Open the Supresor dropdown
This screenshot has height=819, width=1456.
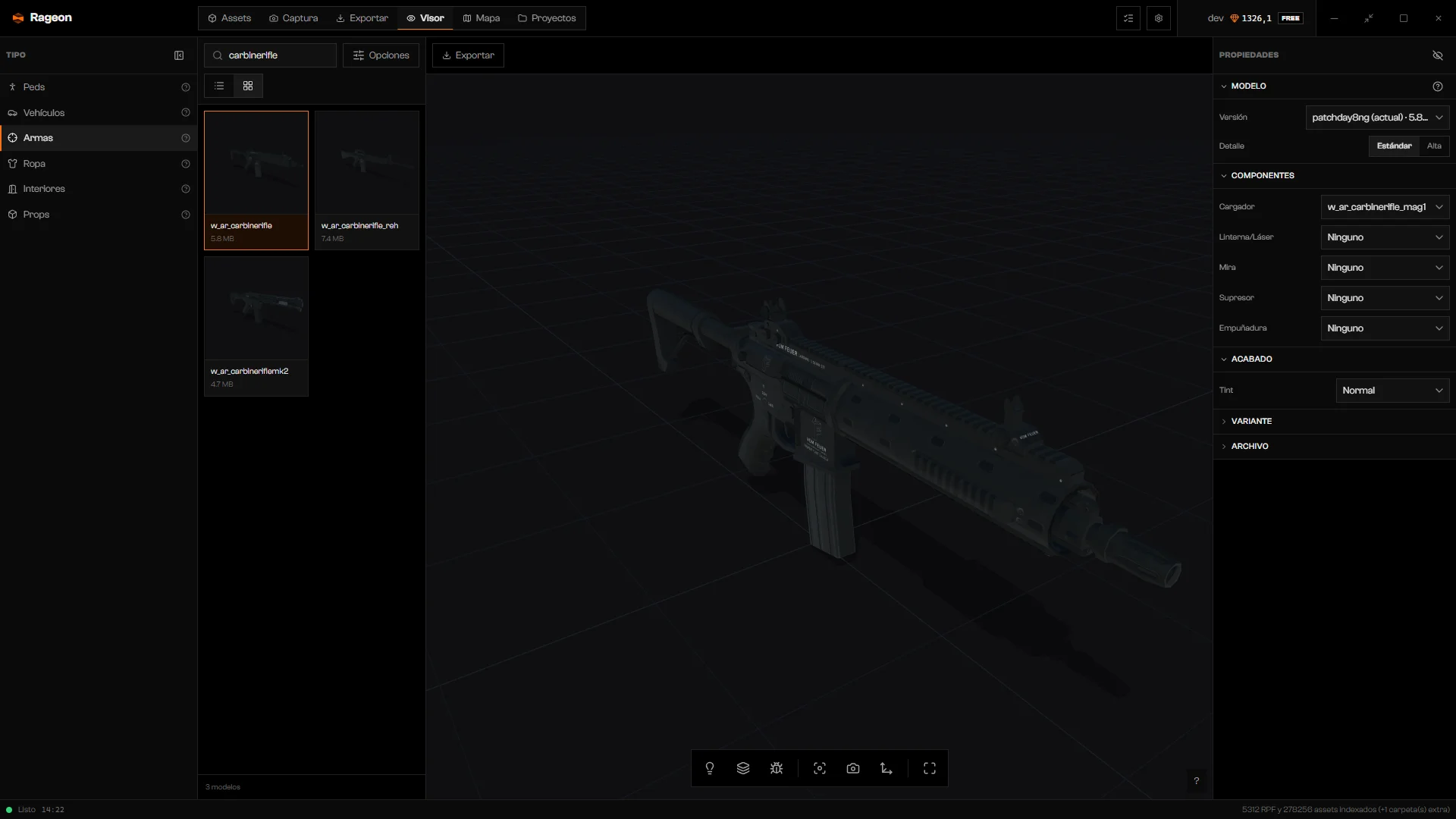point(1385,298)
